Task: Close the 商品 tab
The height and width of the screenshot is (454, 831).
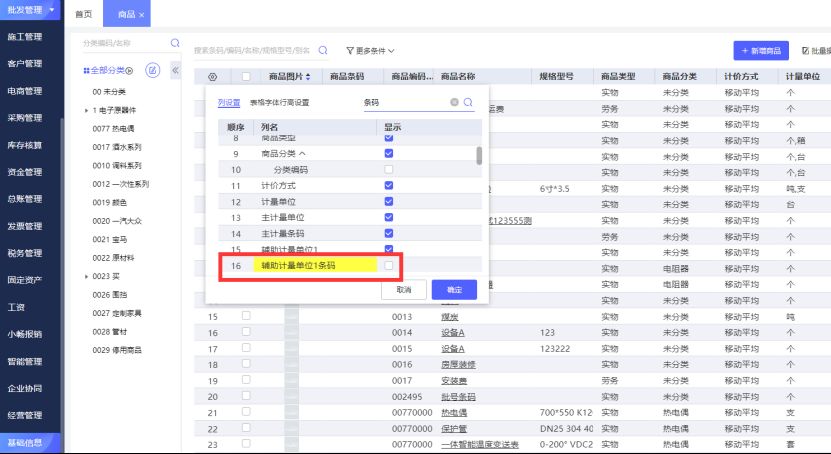Action: pos(142,15)
